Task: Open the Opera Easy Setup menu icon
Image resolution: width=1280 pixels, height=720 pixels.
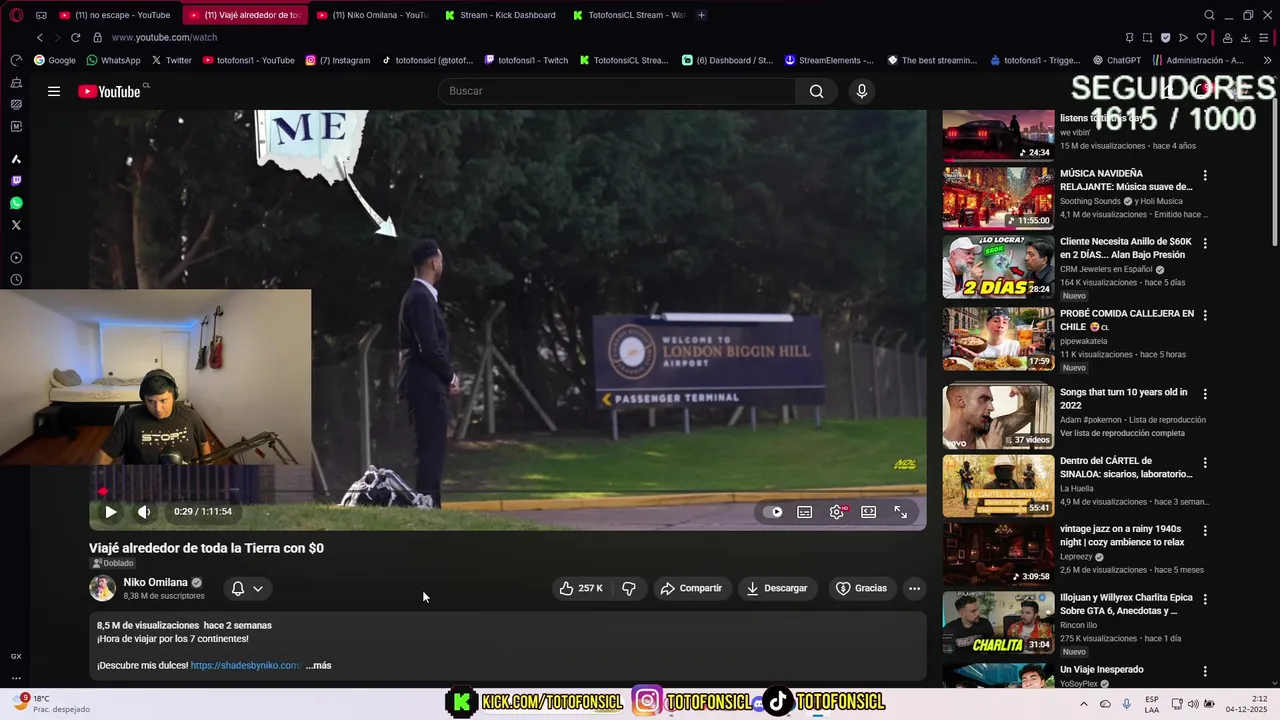Action: pyautogui.click(x=1265, y=38)
